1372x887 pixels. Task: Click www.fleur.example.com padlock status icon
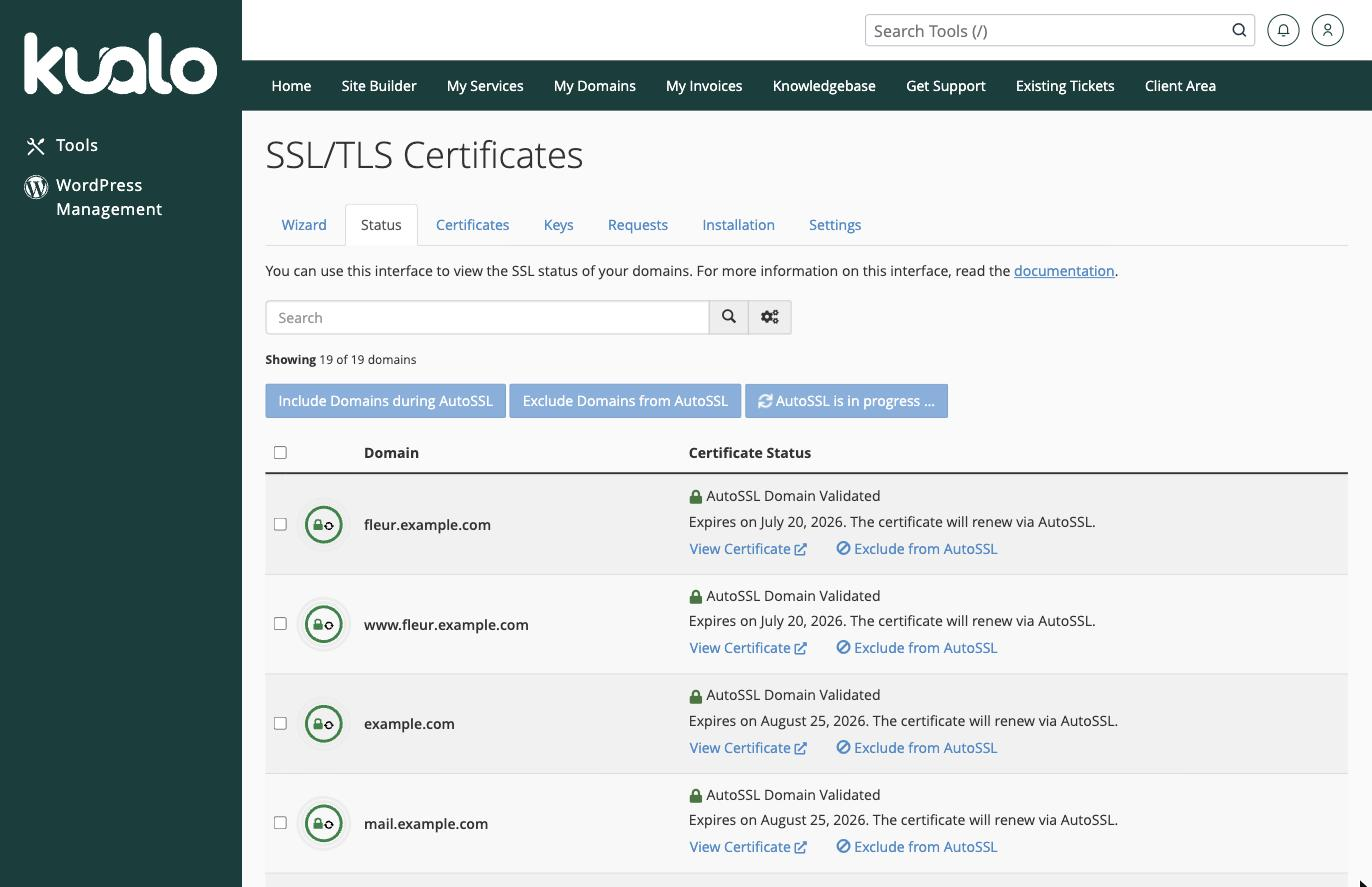pos(324,624)
